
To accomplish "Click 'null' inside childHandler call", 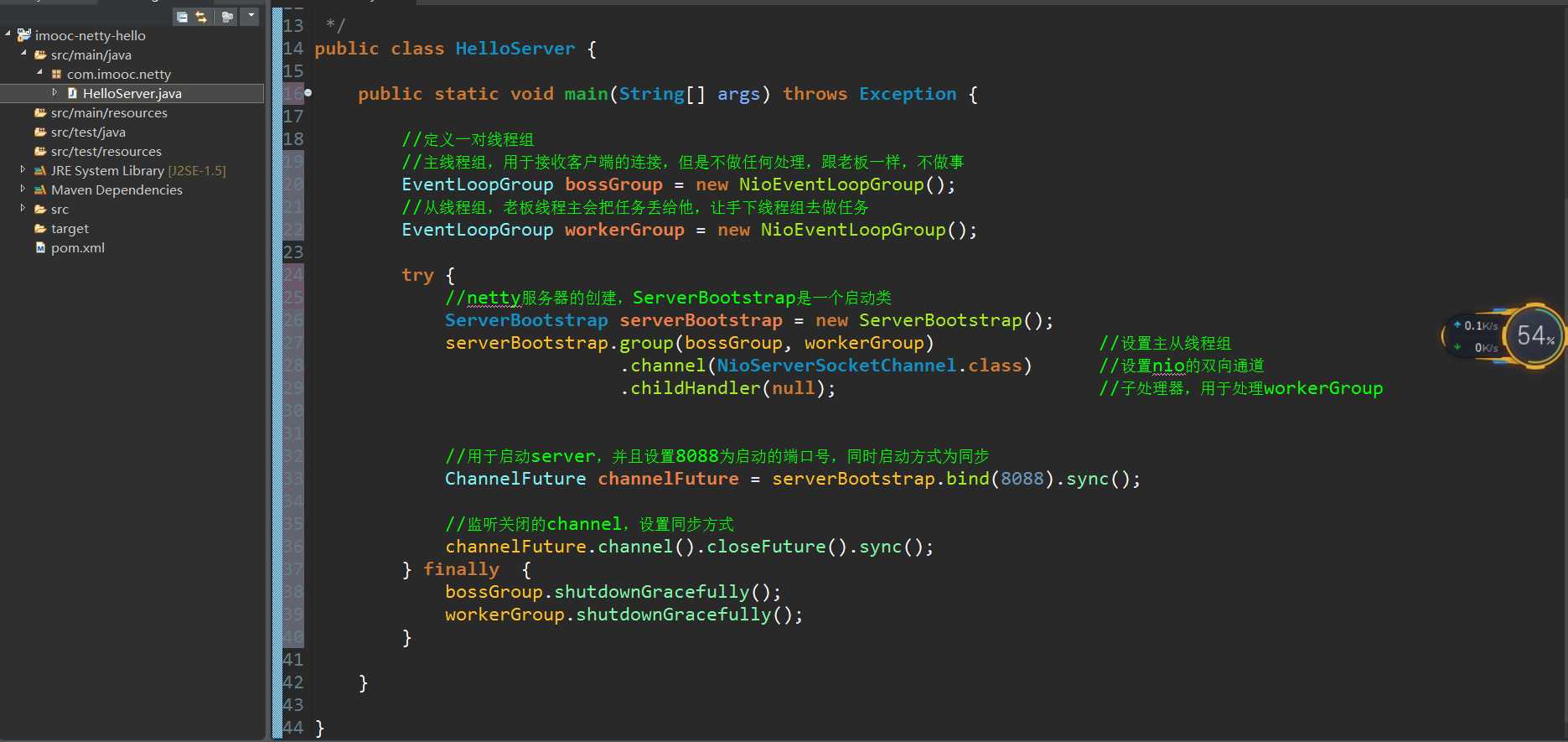I will (793, 388).
